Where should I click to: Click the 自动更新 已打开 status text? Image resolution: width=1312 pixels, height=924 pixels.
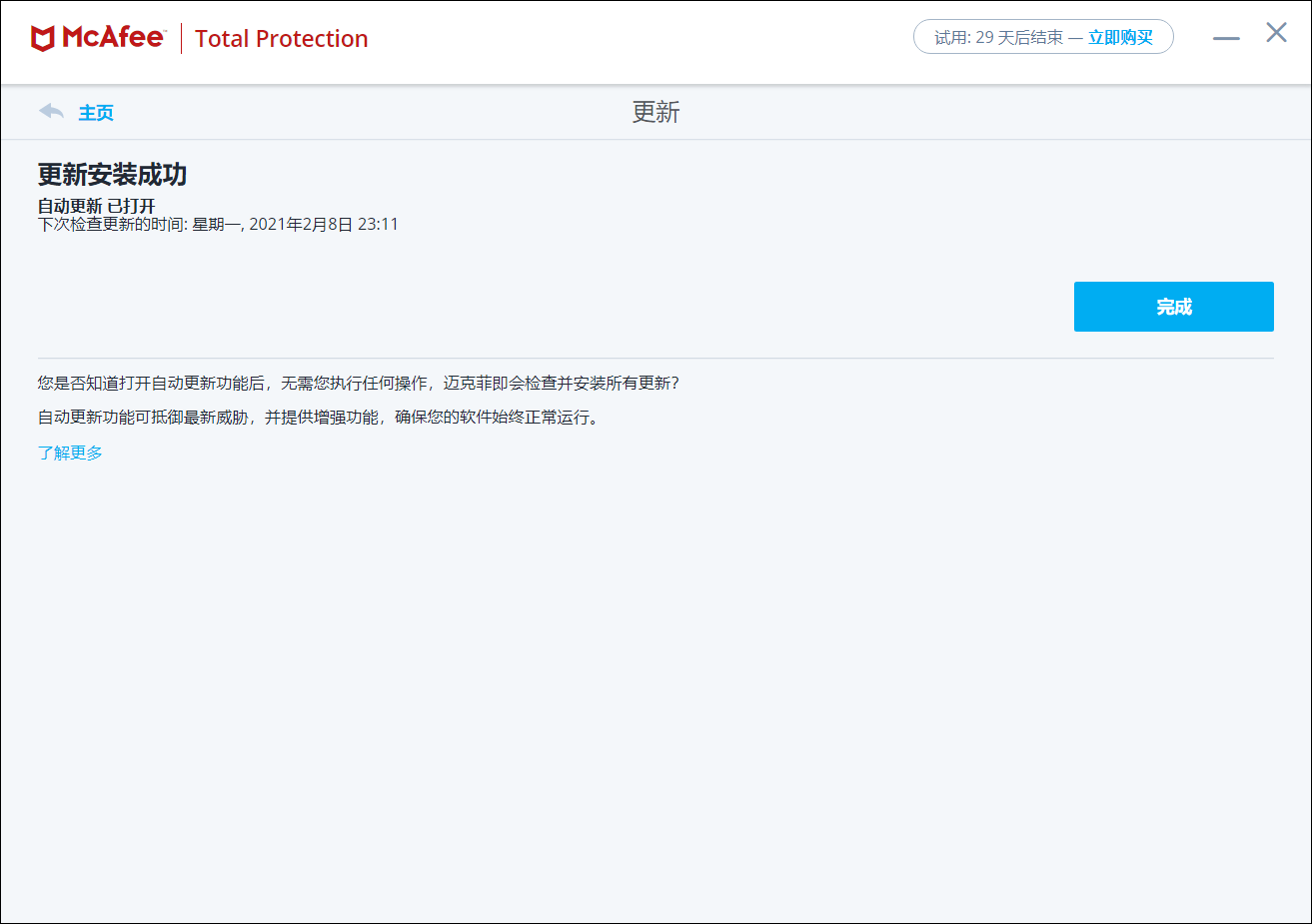pyautogui.click(x=97, y=206)
